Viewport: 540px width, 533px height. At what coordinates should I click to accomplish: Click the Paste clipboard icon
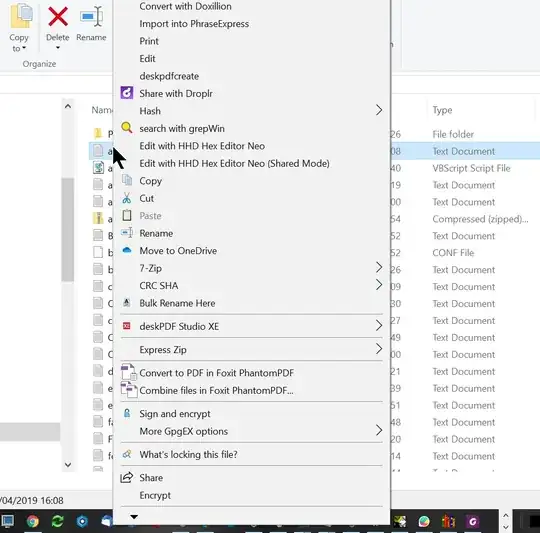127,215
